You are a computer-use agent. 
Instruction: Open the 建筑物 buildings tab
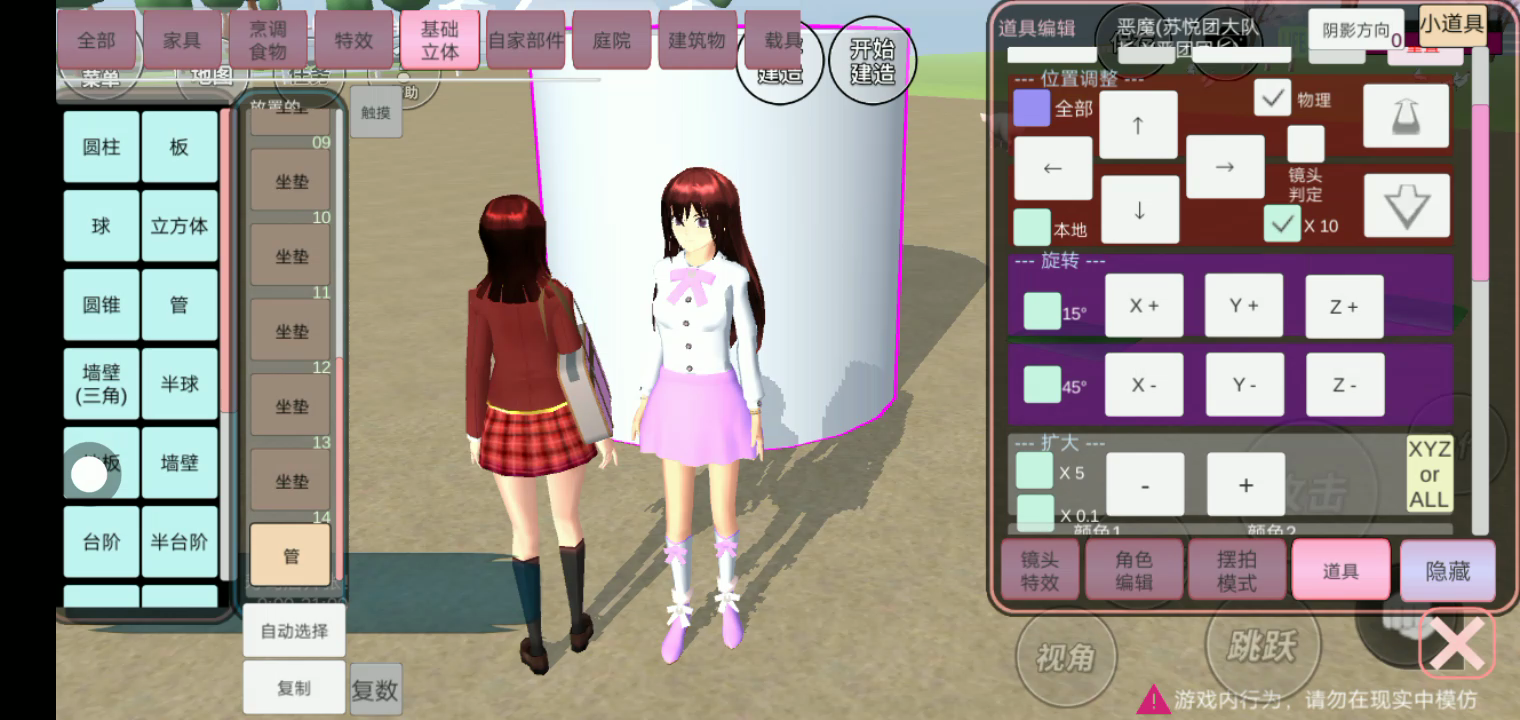698,40
